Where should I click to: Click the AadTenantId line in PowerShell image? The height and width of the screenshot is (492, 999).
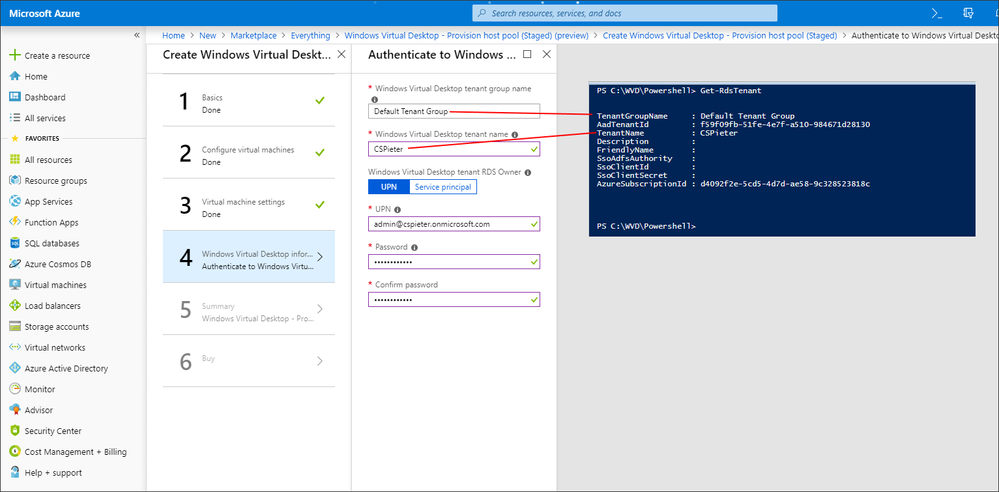733,125
